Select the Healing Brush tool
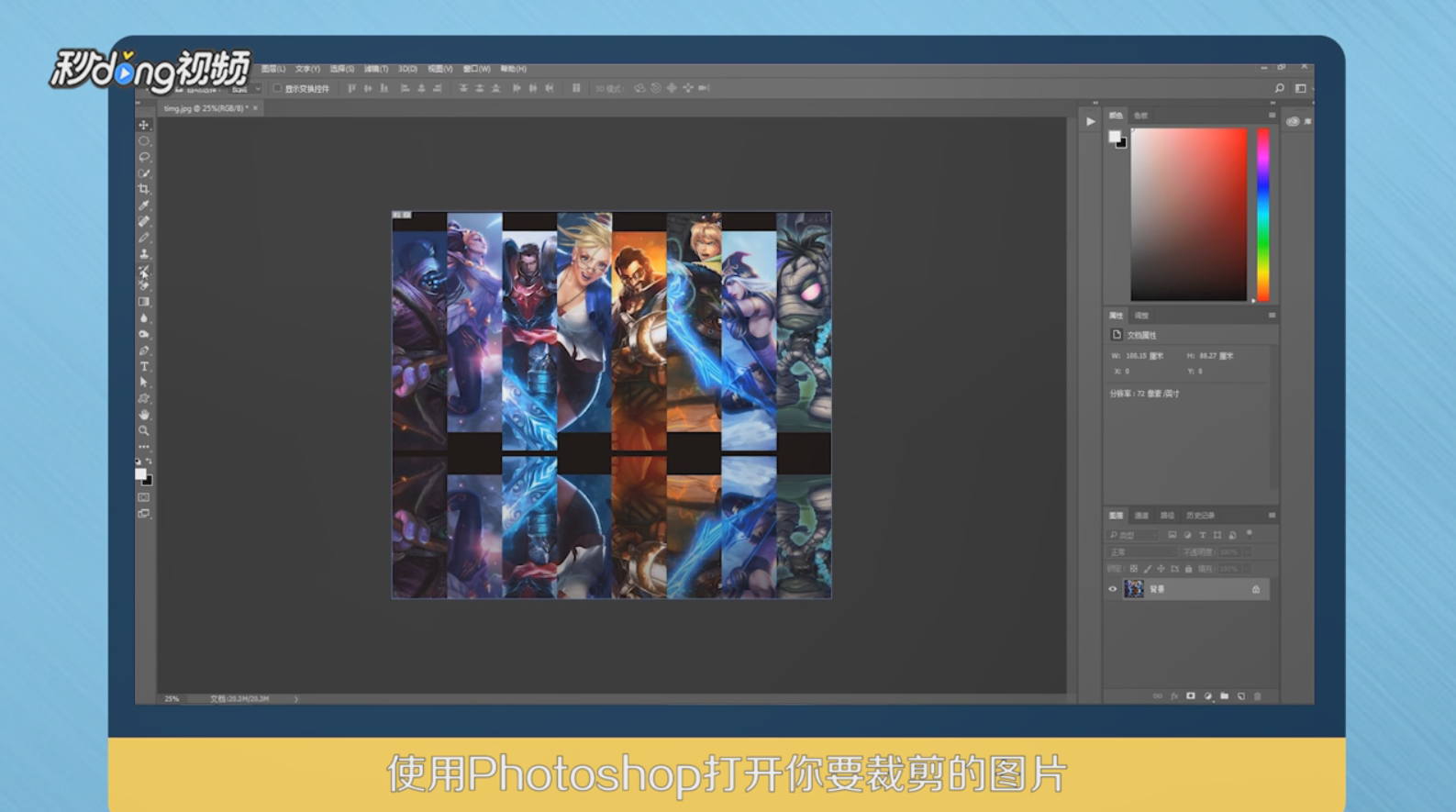1456x812 pixels. (x=144, y=221)
